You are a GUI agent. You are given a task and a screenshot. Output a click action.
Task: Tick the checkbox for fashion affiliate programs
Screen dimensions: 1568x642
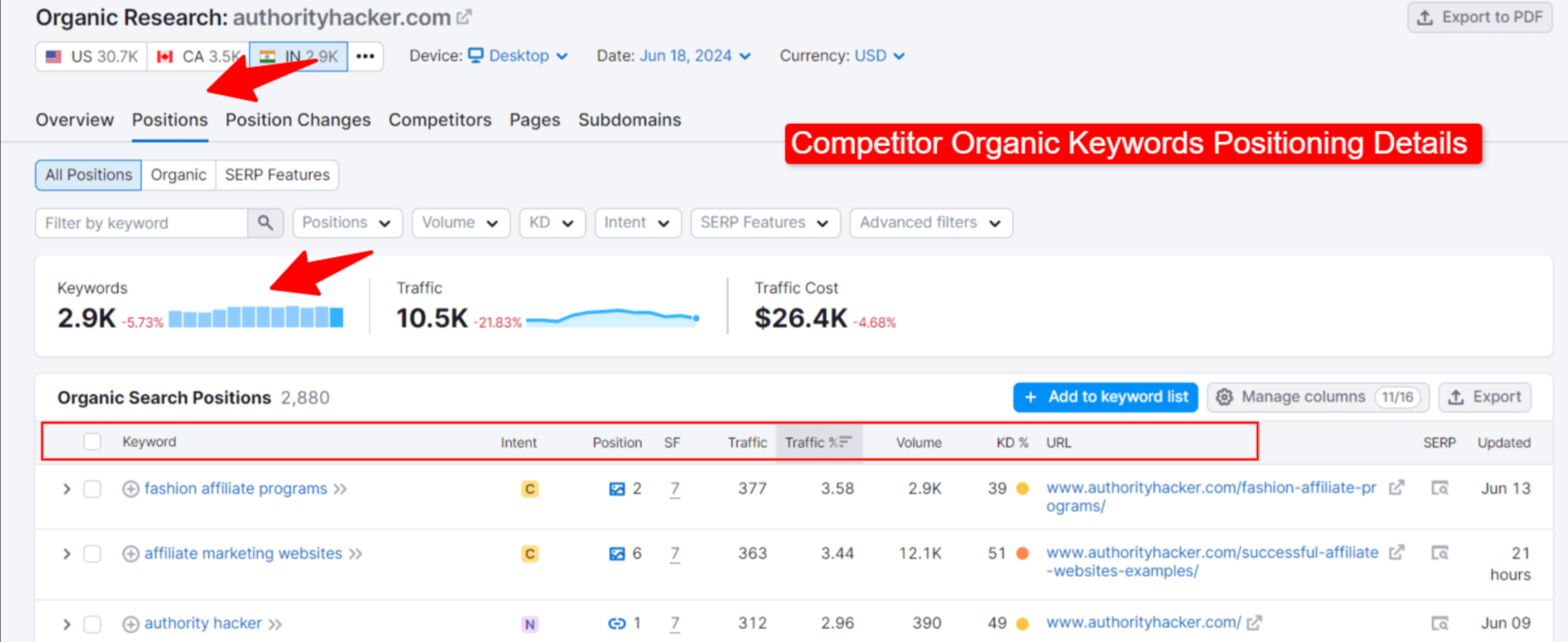(93, 489)
